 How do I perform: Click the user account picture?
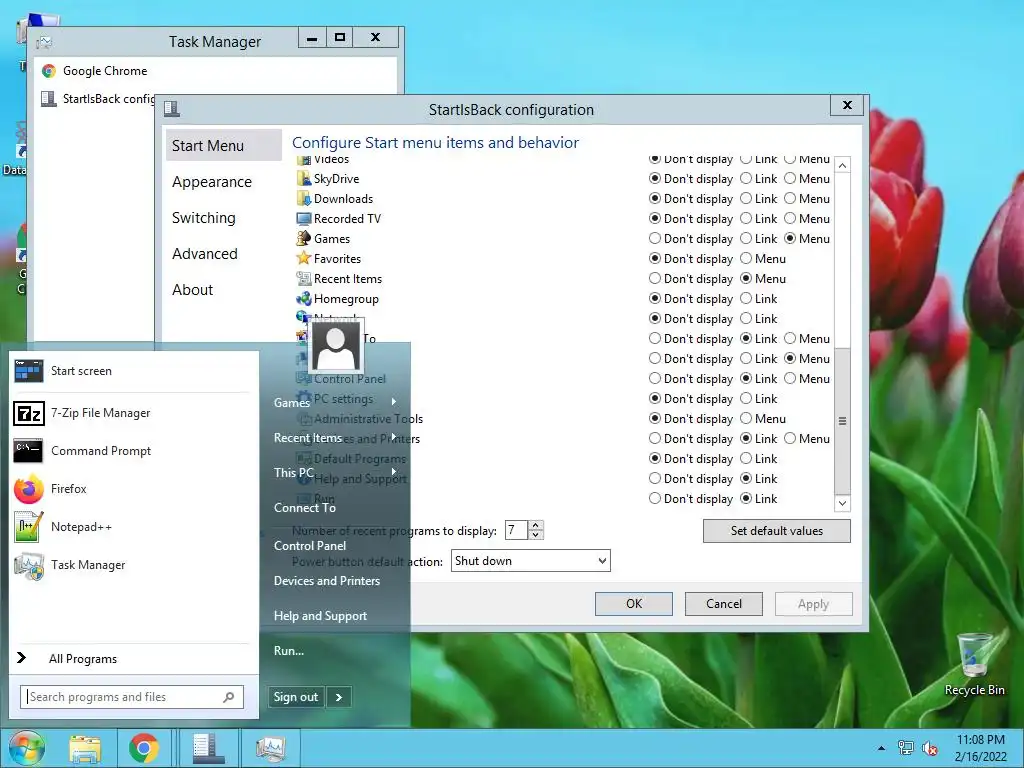click(x=336, y=345)
